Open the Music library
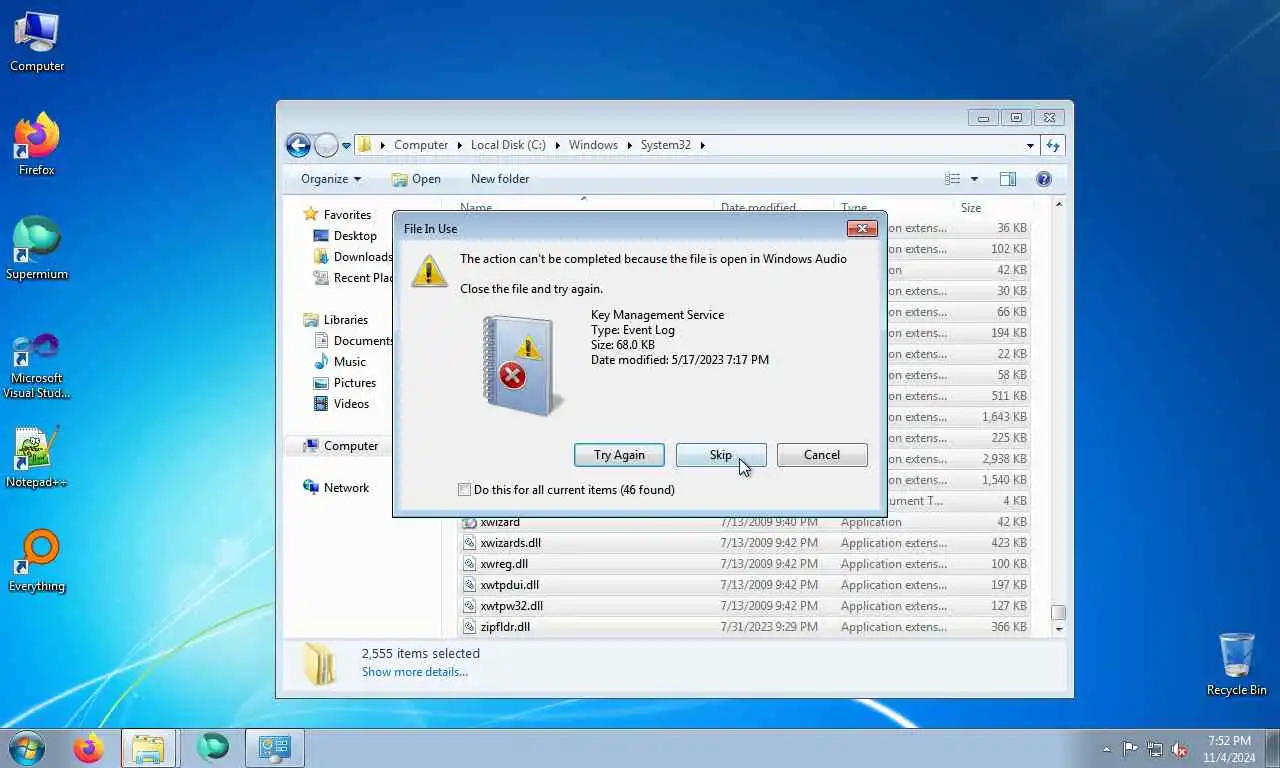Image resolution: width=1280 pixels, height=768 pixels. click(350, 362)
